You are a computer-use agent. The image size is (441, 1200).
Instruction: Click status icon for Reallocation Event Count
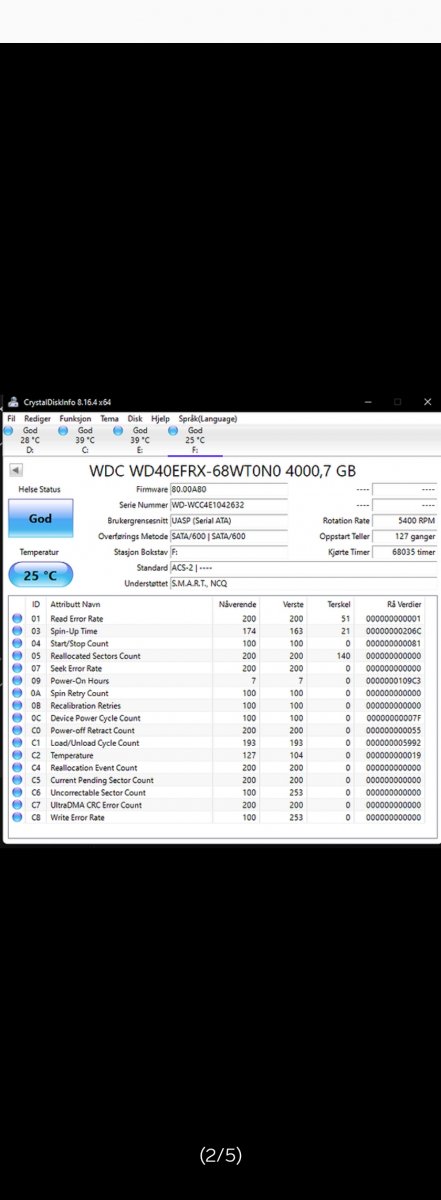(x=17, y=768)
